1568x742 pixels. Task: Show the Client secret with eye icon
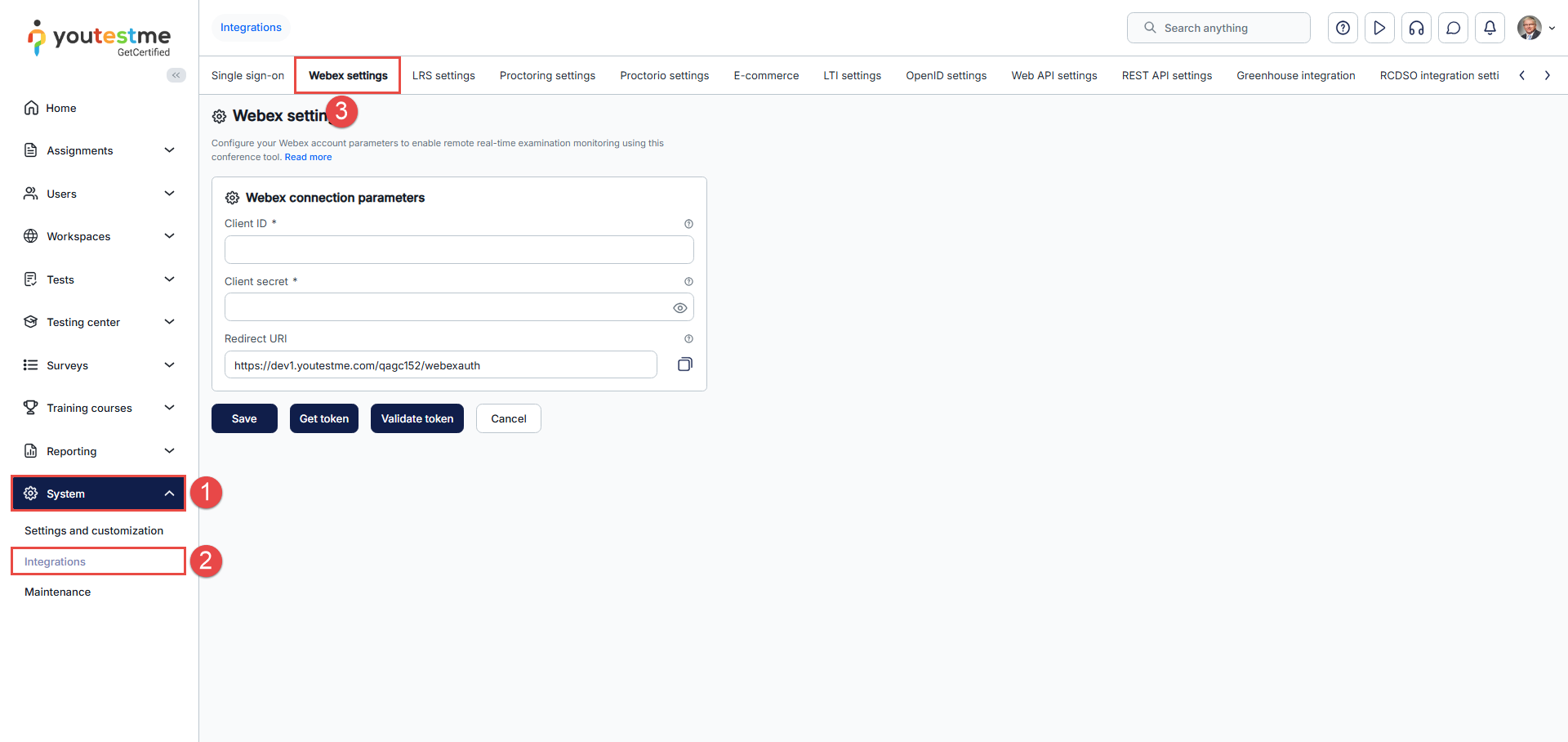point(679,308)
